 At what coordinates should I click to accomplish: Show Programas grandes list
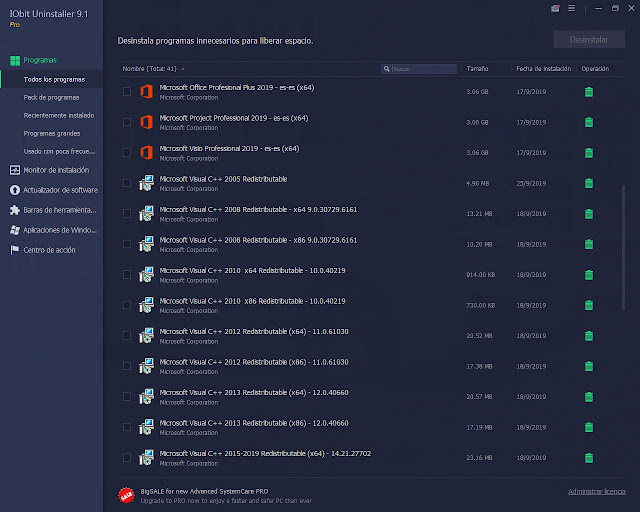(x=52, y=133)
